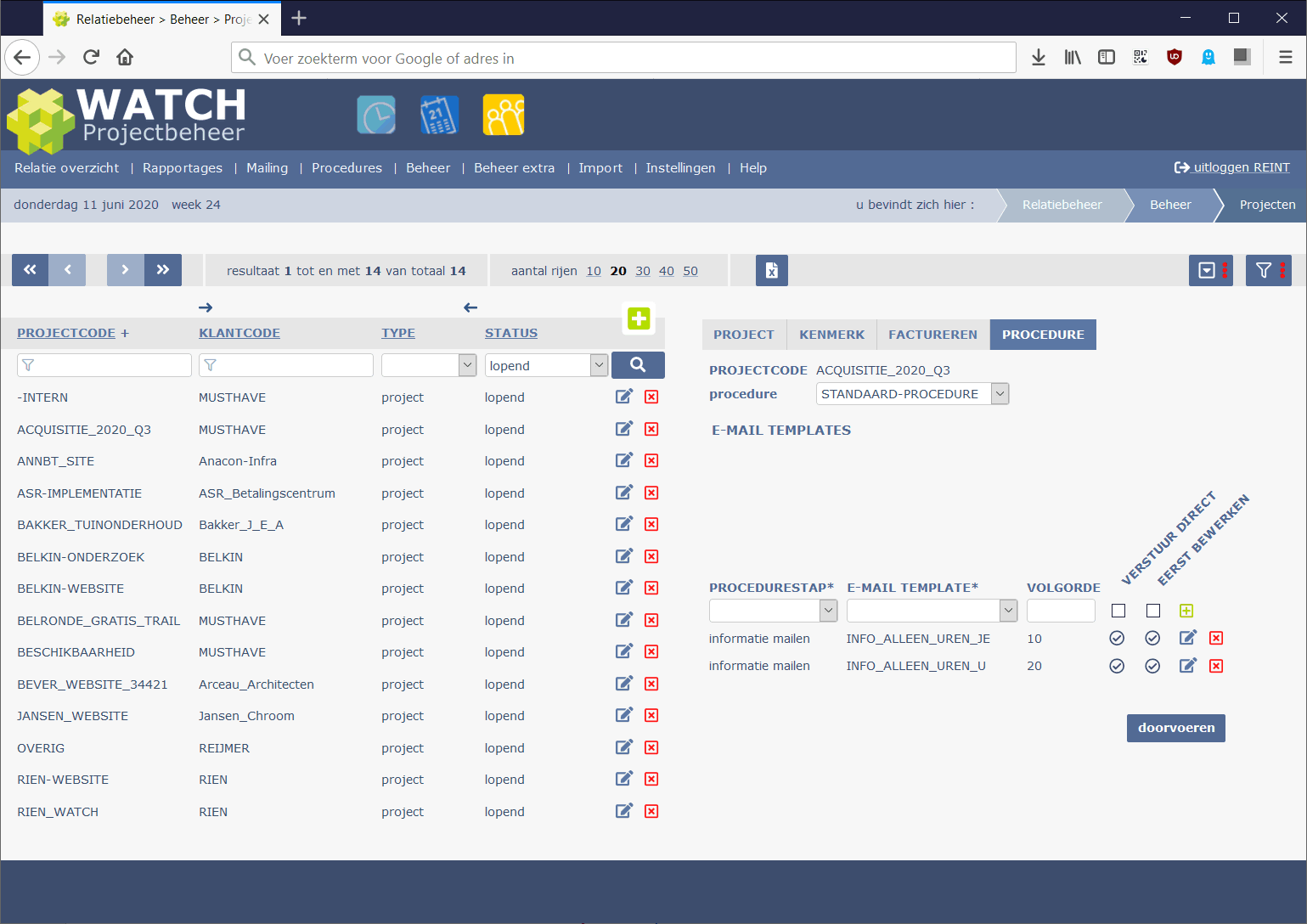The width and height of the screenshot is (1307, 924).
Task: Expand the STANDAARD-PROCEDURE dropdown
Action: coord(1000,394)
